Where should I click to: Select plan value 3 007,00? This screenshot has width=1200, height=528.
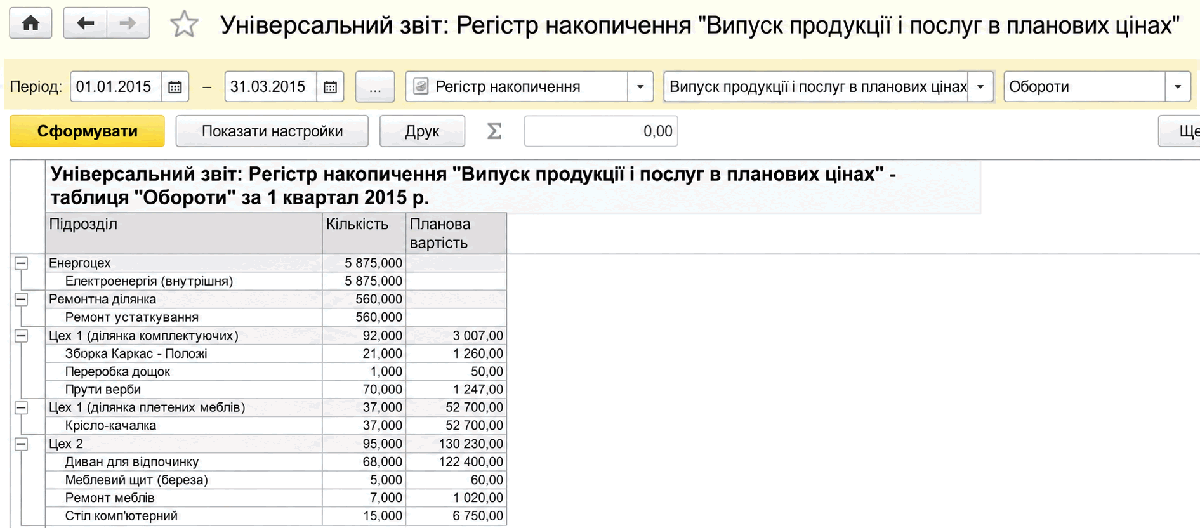[x=456, y=335]
